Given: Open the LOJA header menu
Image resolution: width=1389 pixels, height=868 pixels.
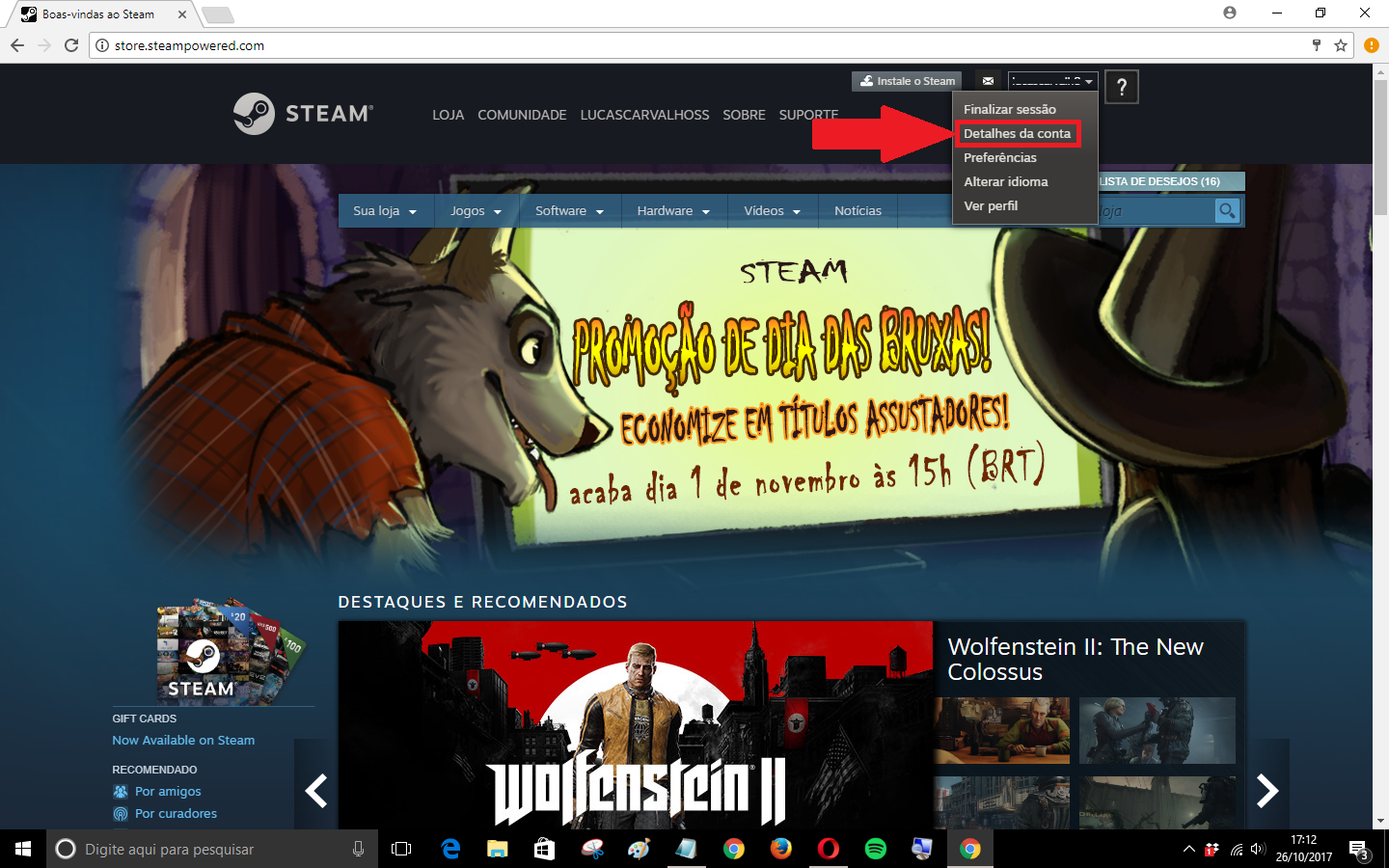Looking at the screenshot, I should point(448,115).
